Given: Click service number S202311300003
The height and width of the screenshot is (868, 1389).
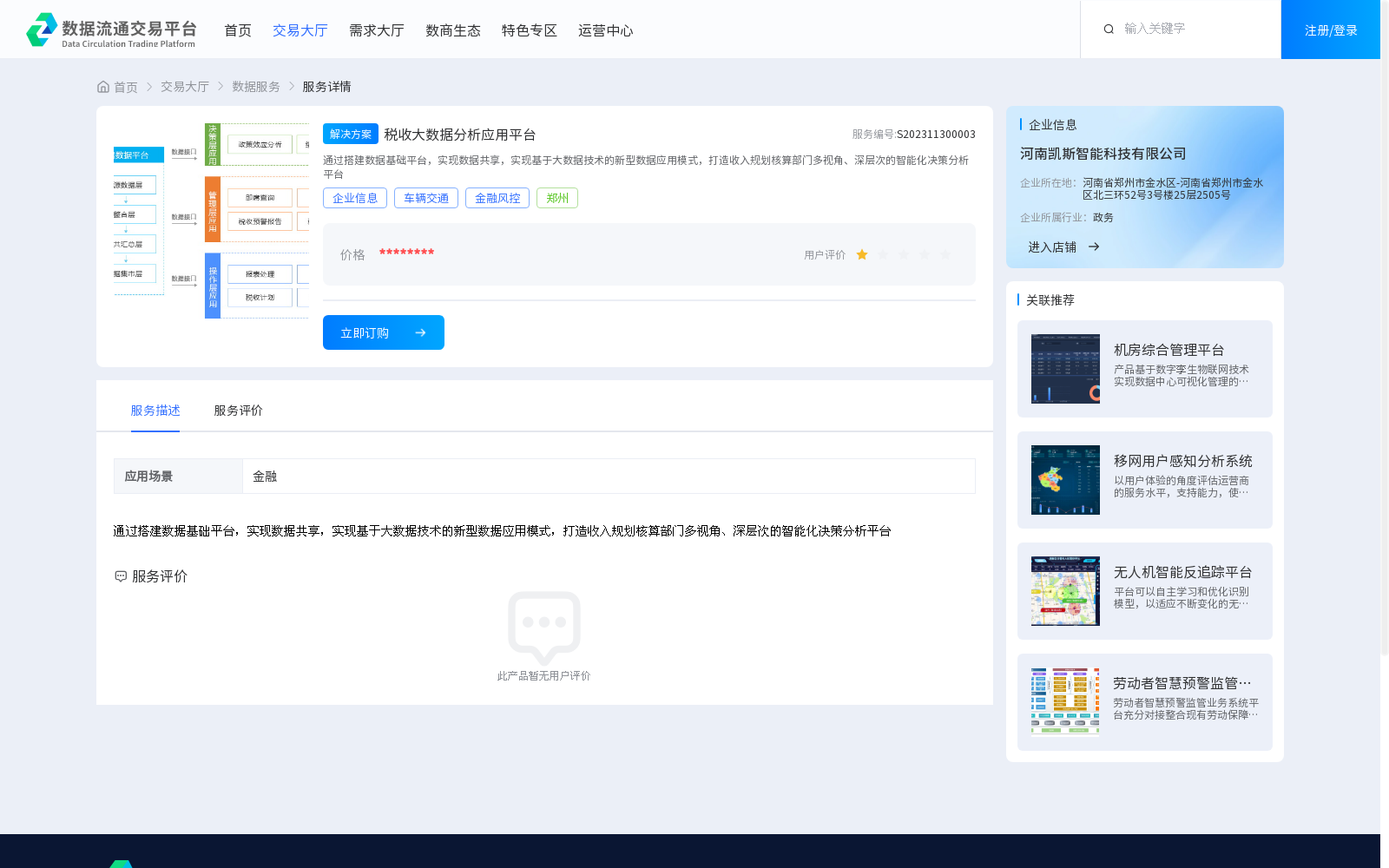Looking at the screenshot, I should pos(936,135).
